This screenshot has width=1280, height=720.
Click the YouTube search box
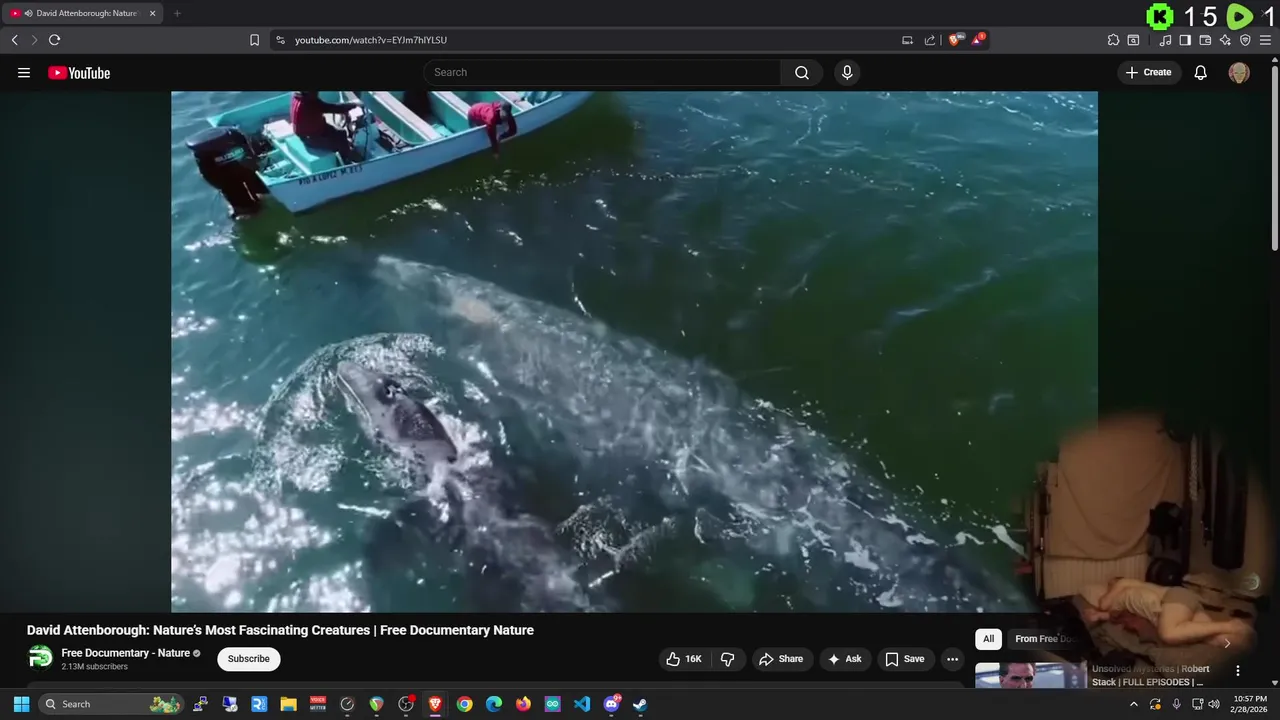coord(602,72)
